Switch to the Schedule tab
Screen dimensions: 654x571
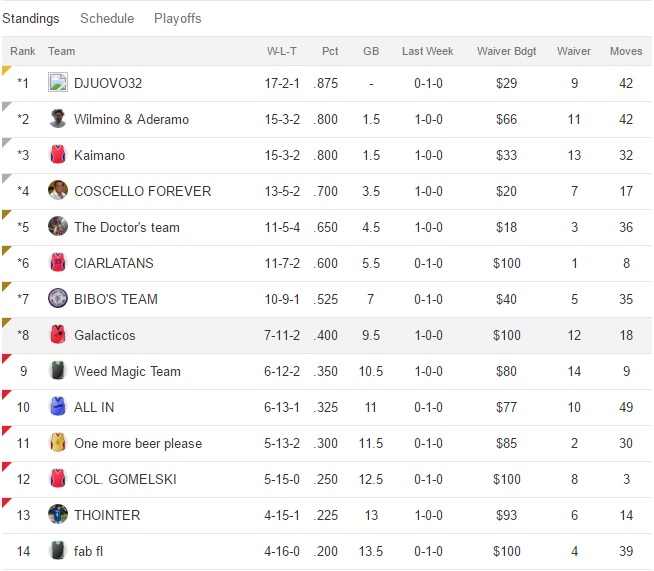107,19
